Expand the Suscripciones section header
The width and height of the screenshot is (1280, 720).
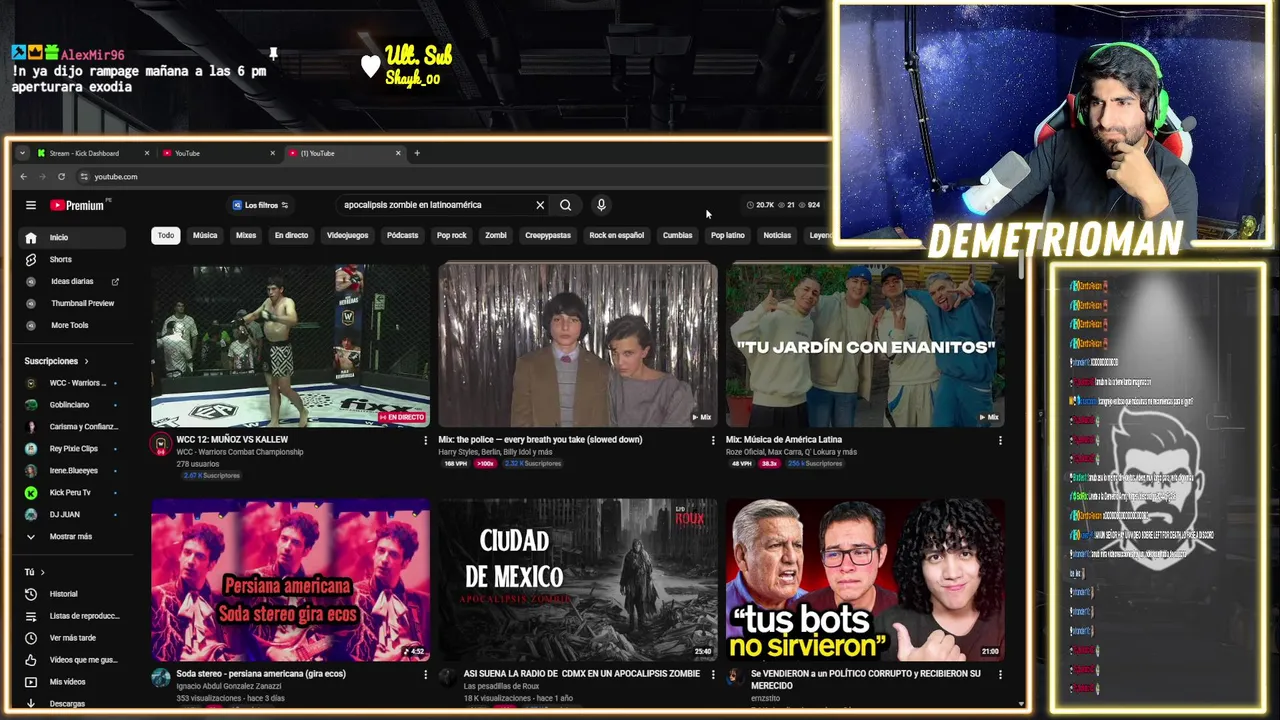56,361
